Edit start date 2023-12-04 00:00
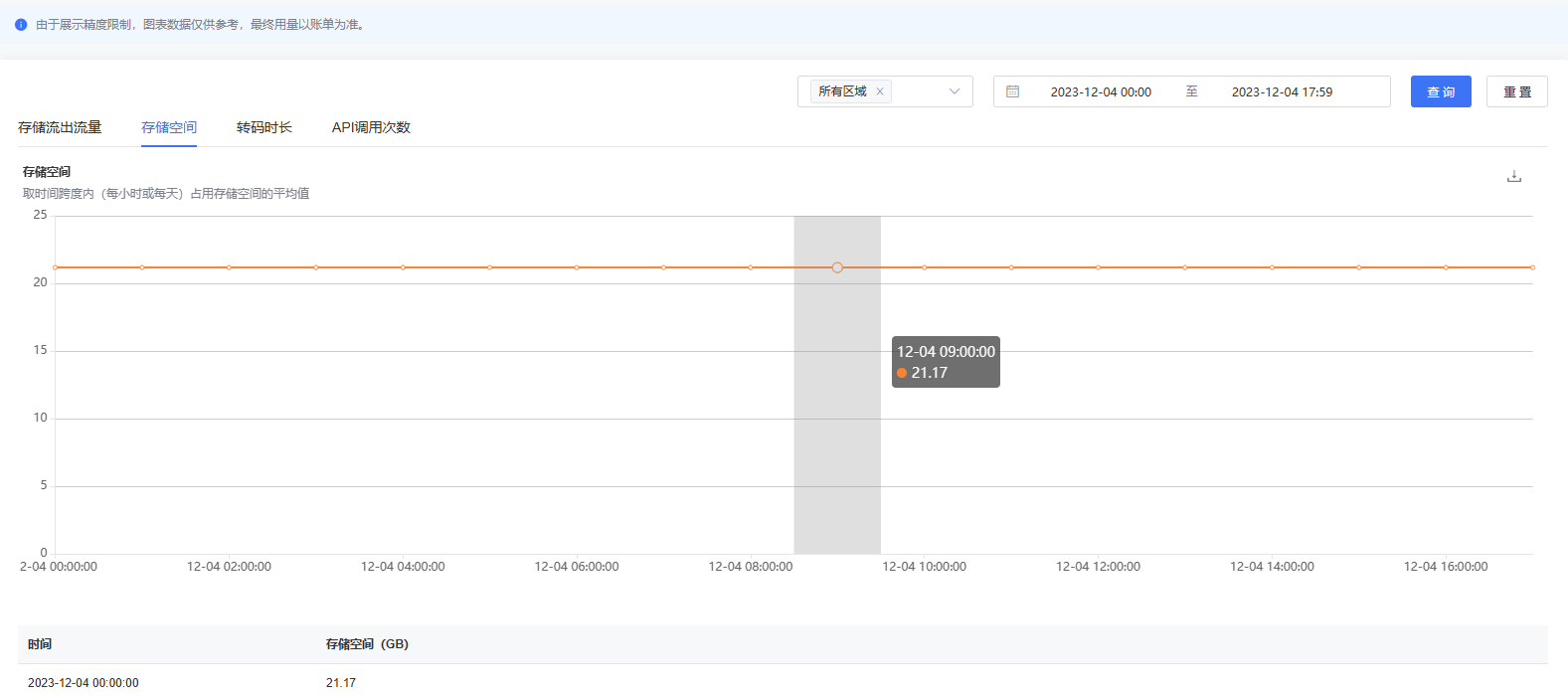Viewport: 1568px width, 696px height. (1101, 91)
